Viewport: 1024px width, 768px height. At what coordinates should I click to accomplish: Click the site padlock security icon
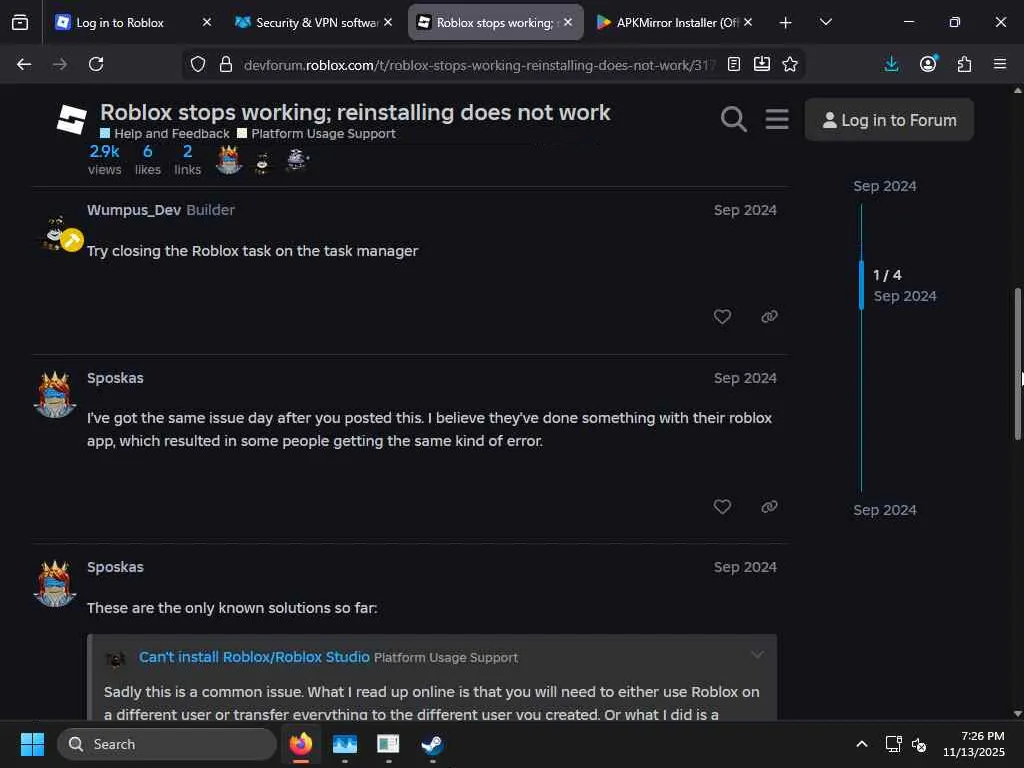tap(226, 64)
